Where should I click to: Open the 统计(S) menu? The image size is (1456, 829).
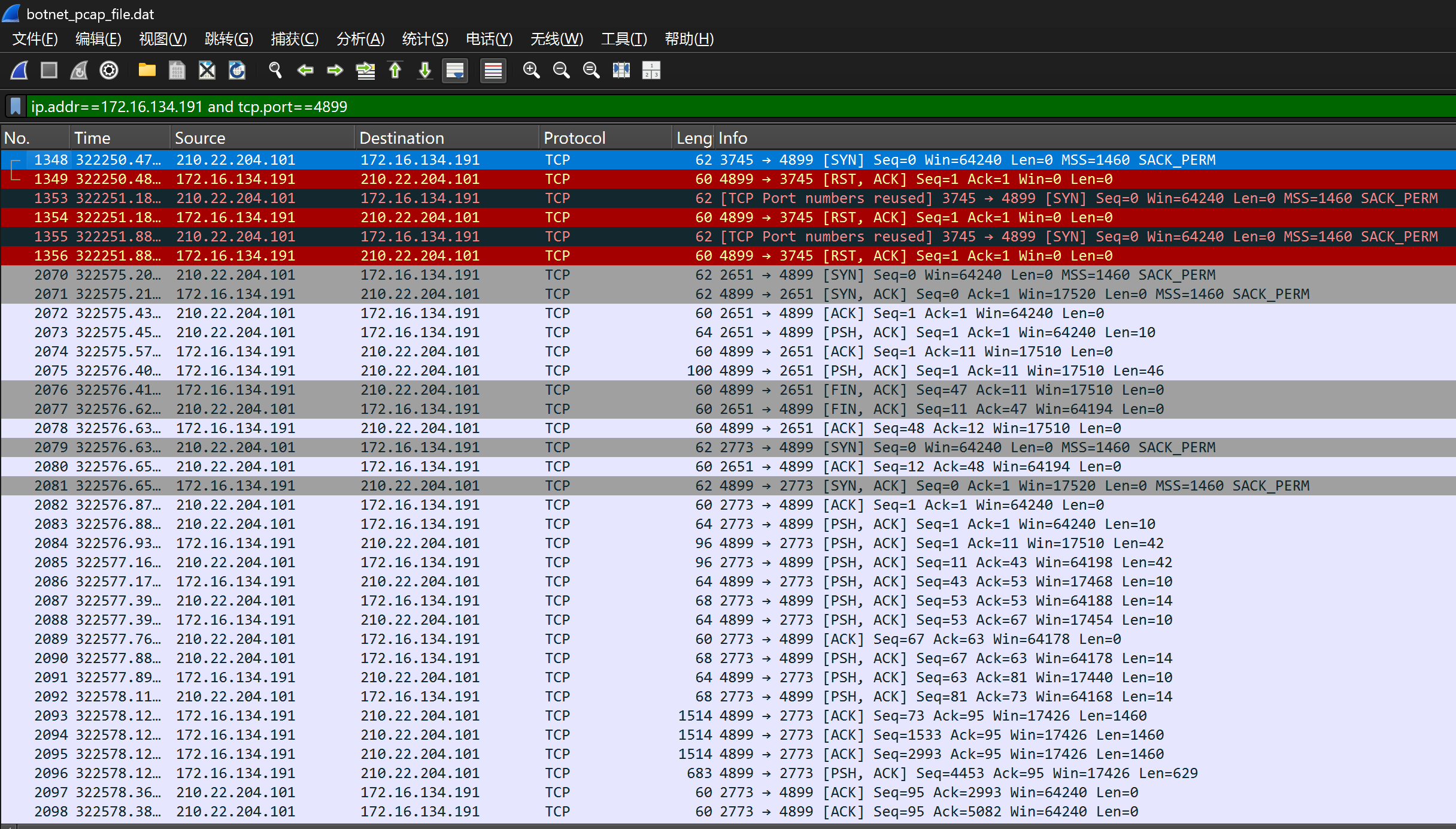[x=424, y=39]
